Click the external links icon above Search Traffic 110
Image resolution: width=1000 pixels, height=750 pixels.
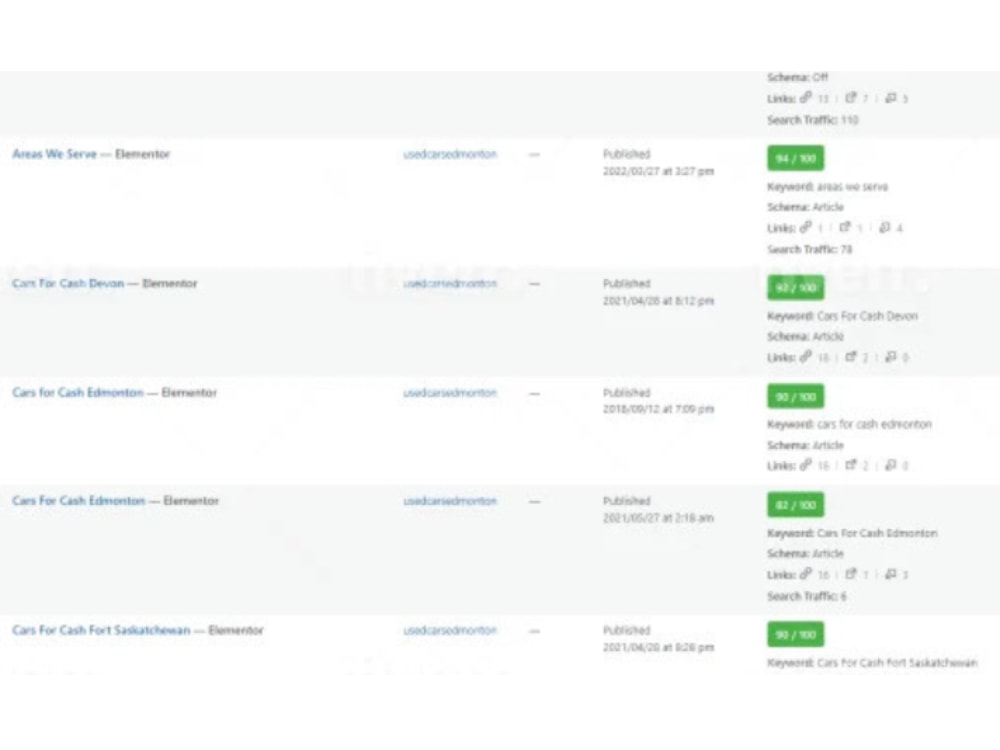pyautogui.click(x=851, y=98)
